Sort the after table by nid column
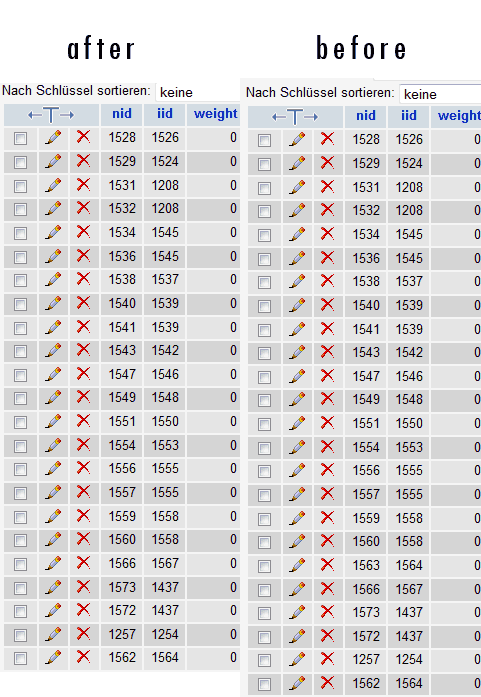The height and width of the screenshot is (697, 481). pos(122,114)
